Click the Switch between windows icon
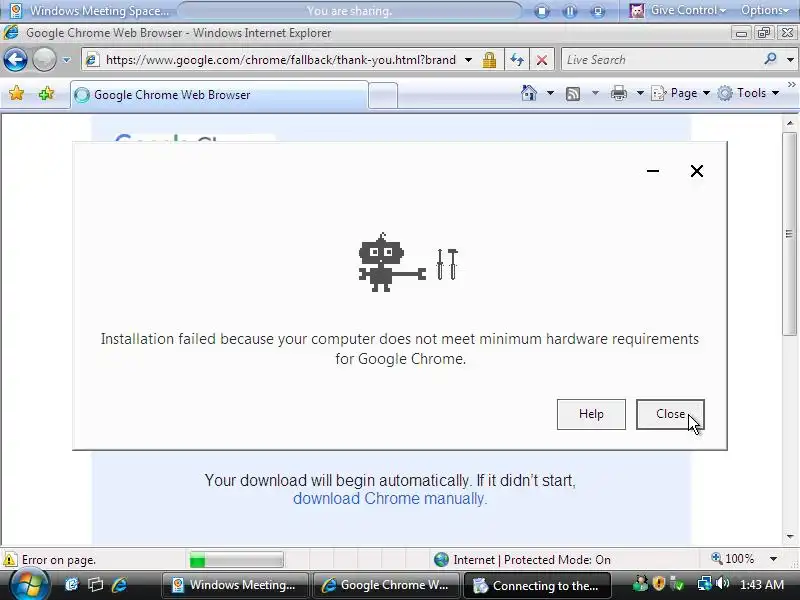This screenshot has width=800, height=600. tap(95, 585)
